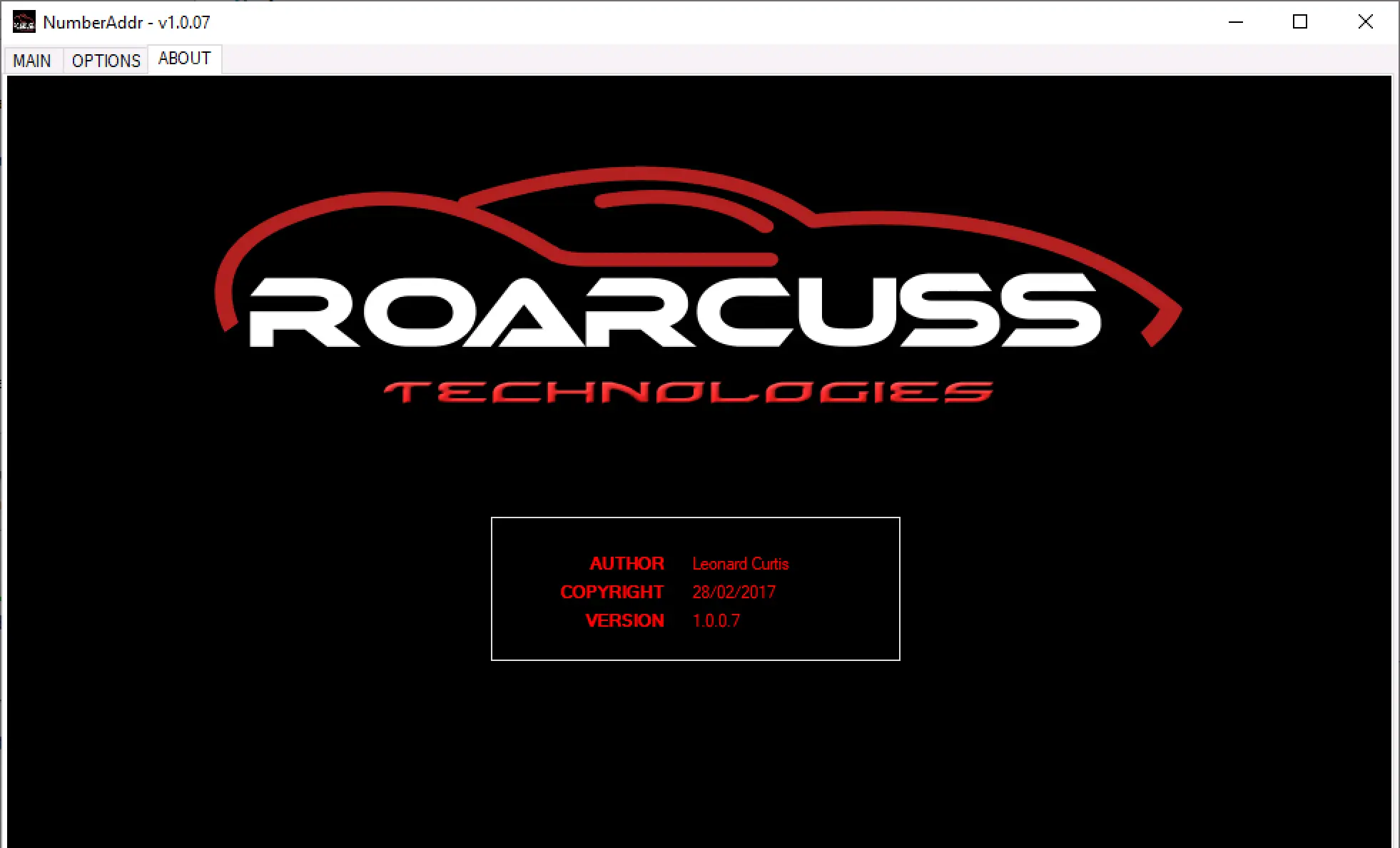Viewport: 1400px width, 848px height.
Task: Click the AUTHOR label
Action: (x=627, y=564)
